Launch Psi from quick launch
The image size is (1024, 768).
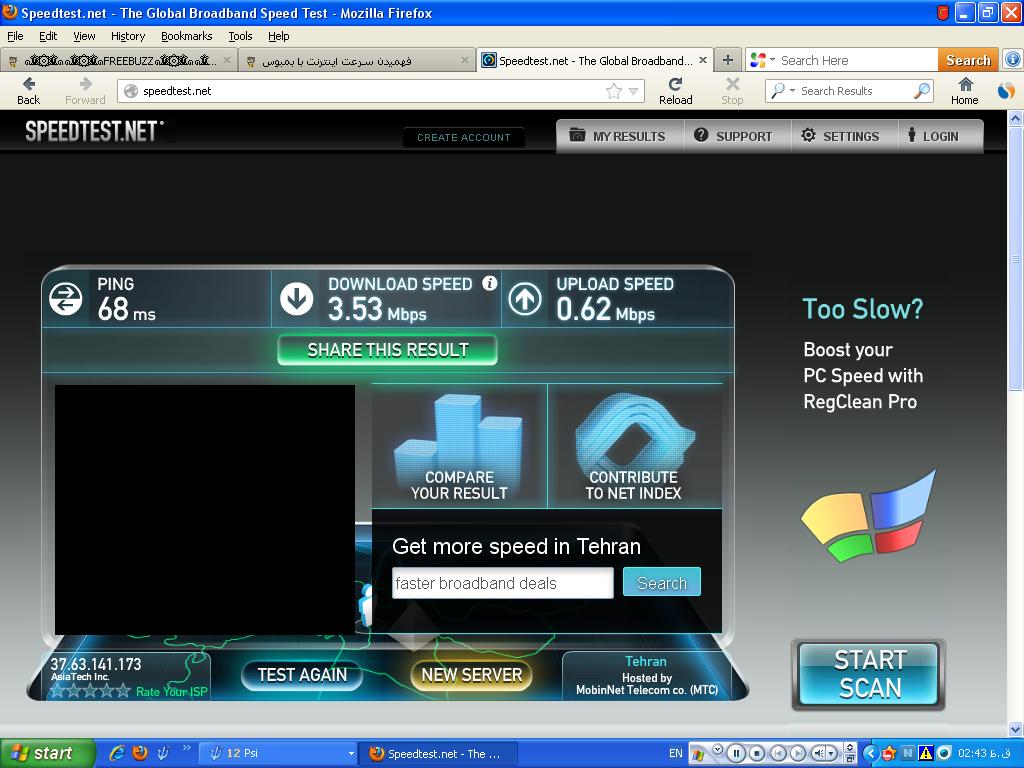pyautogui.click(x=163, y=753)
